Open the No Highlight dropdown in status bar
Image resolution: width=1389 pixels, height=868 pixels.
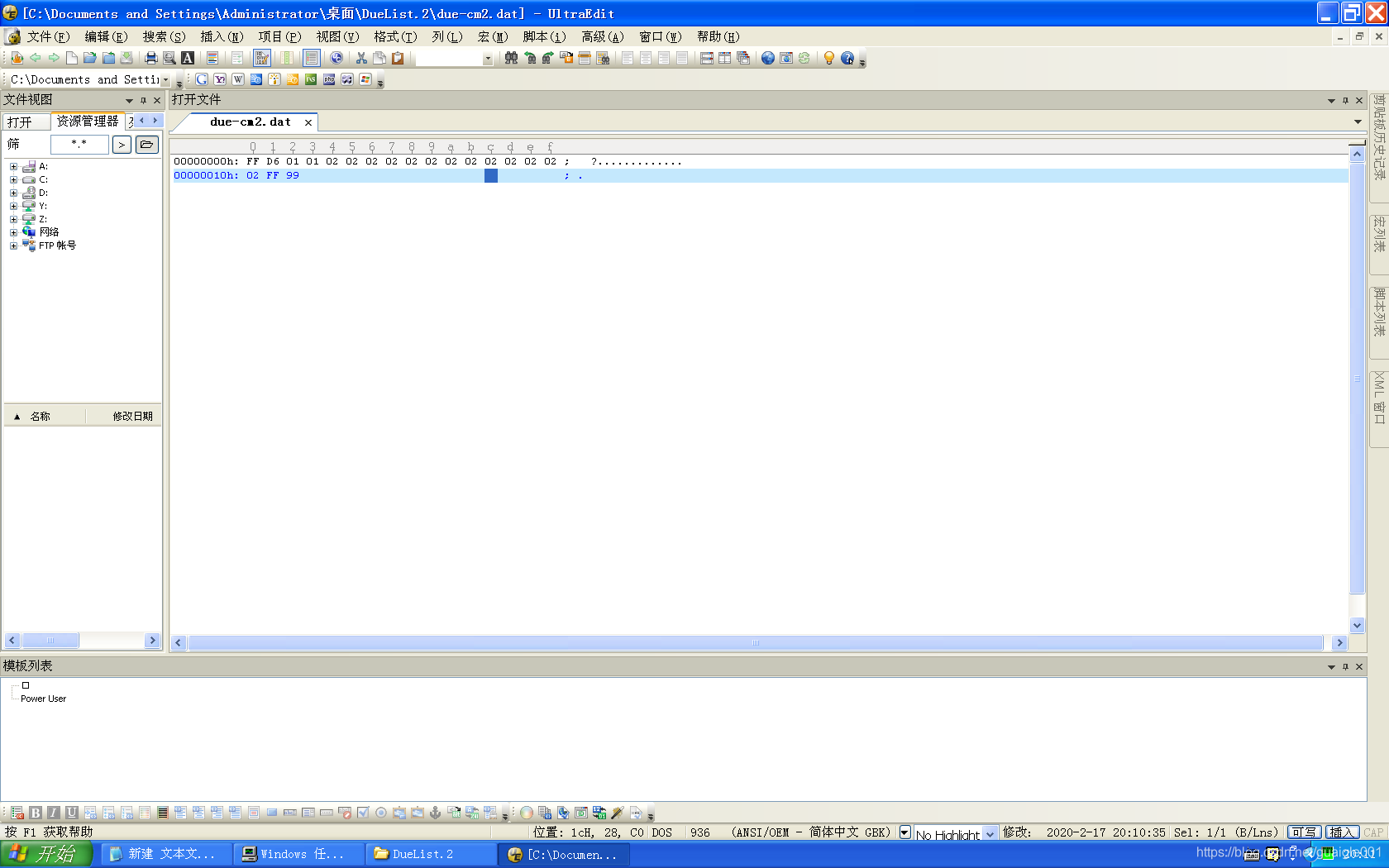pyautogui.click(x=990, y=833)
